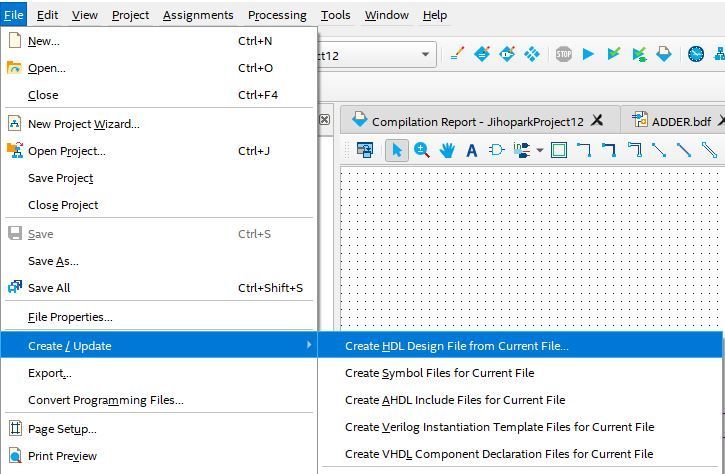
Task: Select the Hand pan tool
Action: 447,150
